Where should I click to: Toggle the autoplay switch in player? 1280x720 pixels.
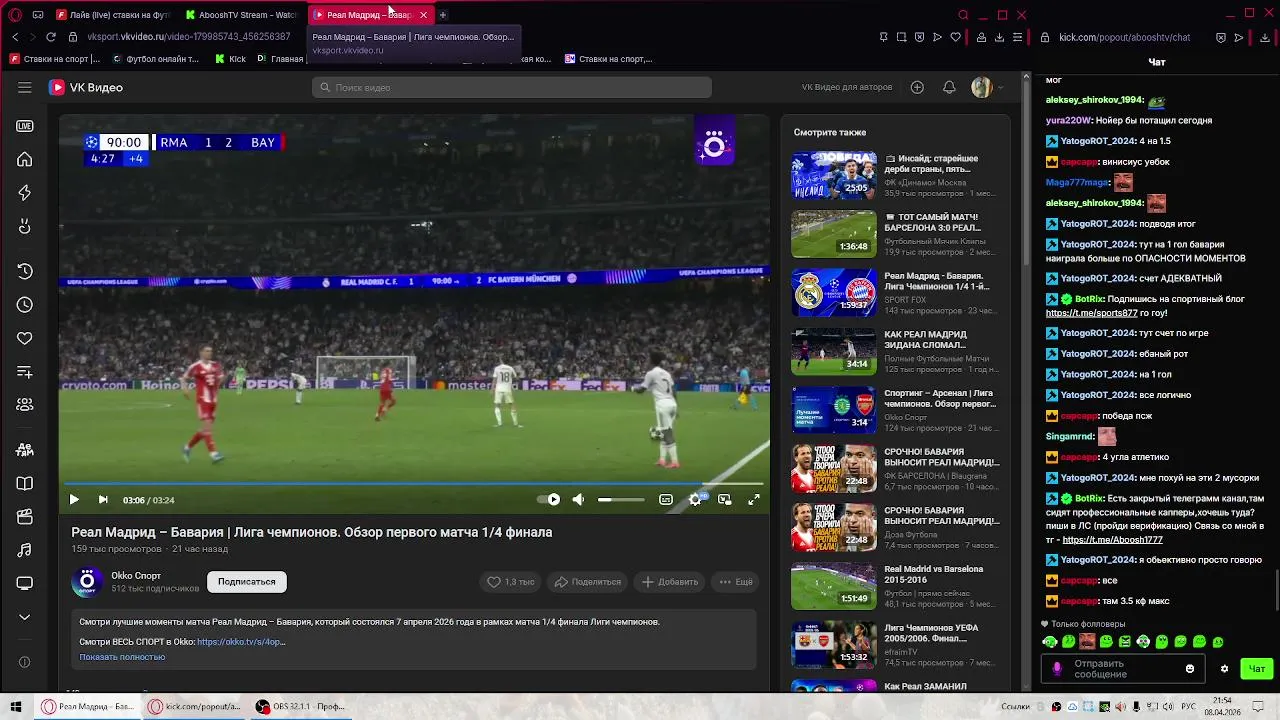pos(549,499)
